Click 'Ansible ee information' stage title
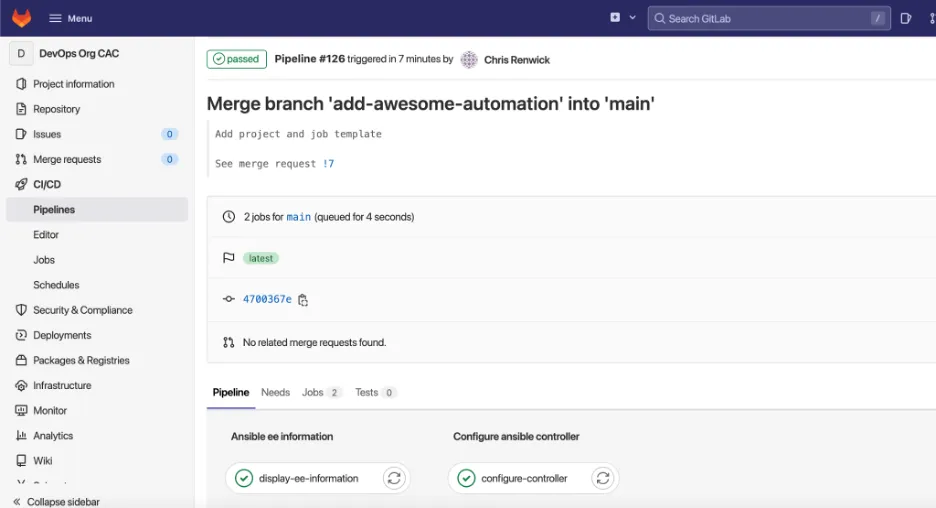The height and width of the screenshot is (508, 936). (x=282, y=436)
